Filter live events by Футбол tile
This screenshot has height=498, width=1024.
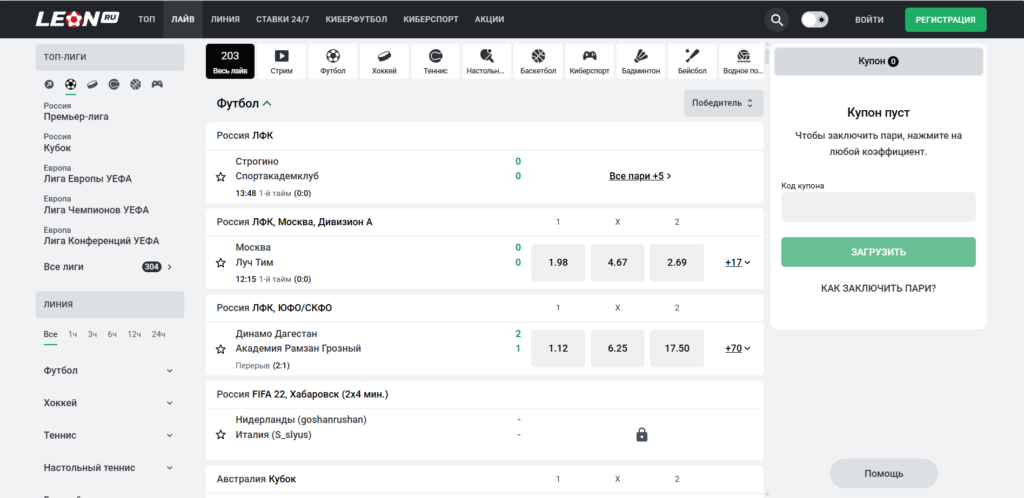click(x=333, y=61)
